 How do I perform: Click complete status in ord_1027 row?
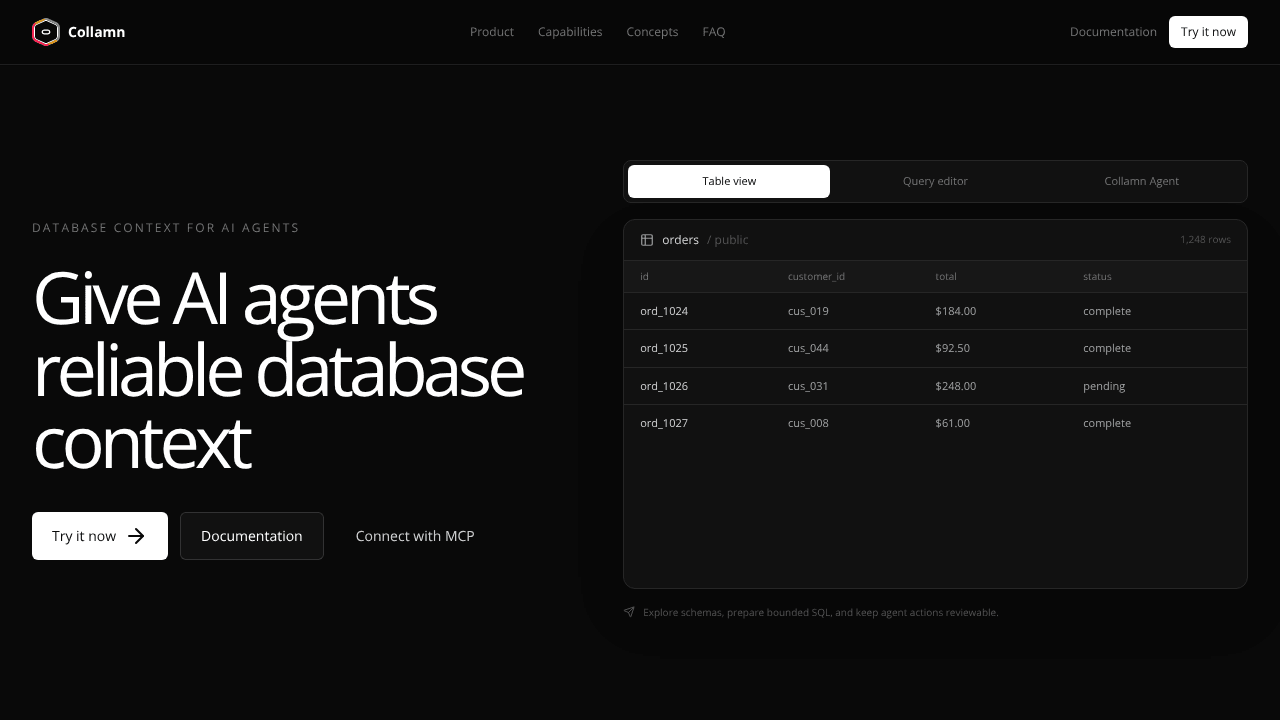[x=1107, y=423]
